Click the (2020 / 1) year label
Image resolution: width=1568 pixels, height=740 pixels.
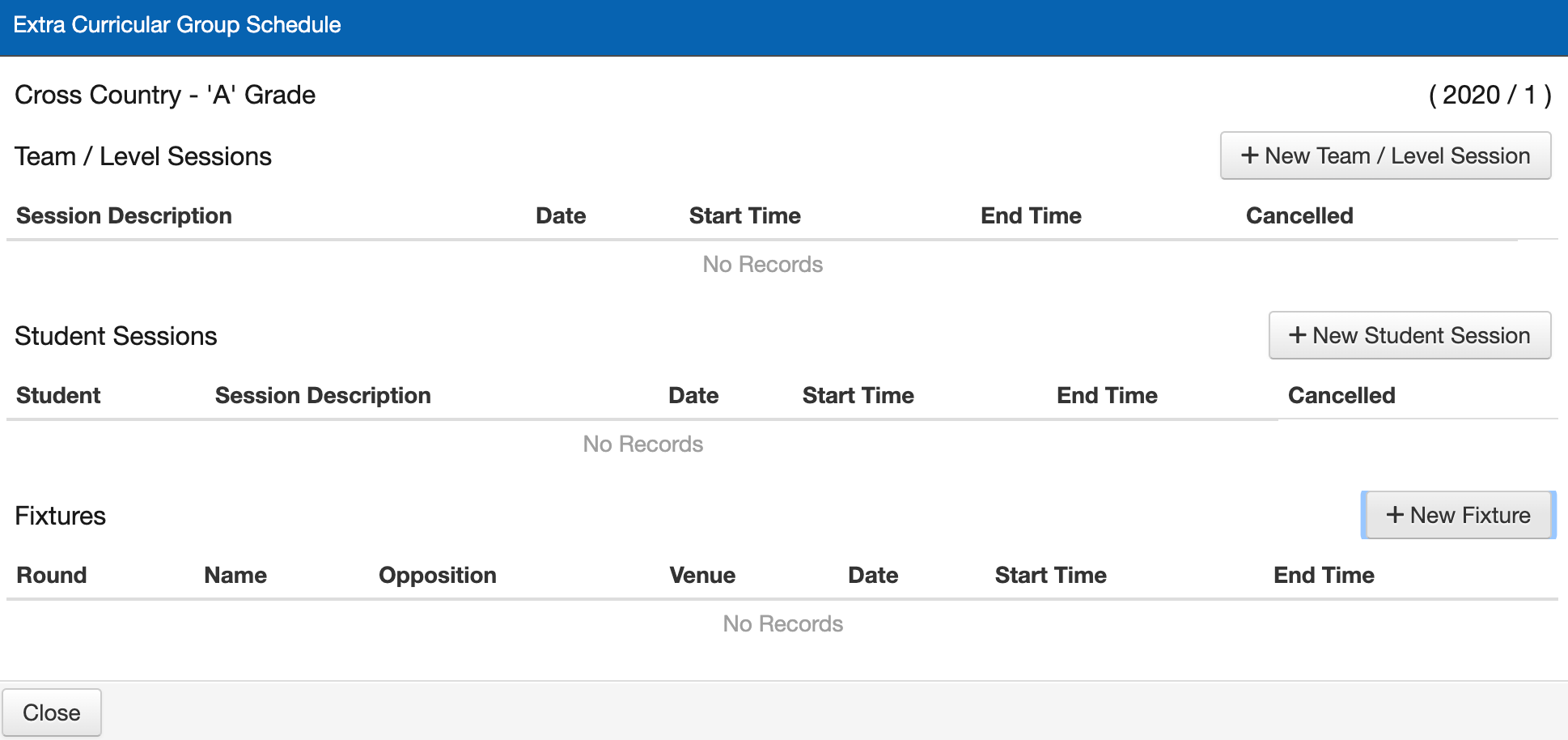(x=1490, y=95)
